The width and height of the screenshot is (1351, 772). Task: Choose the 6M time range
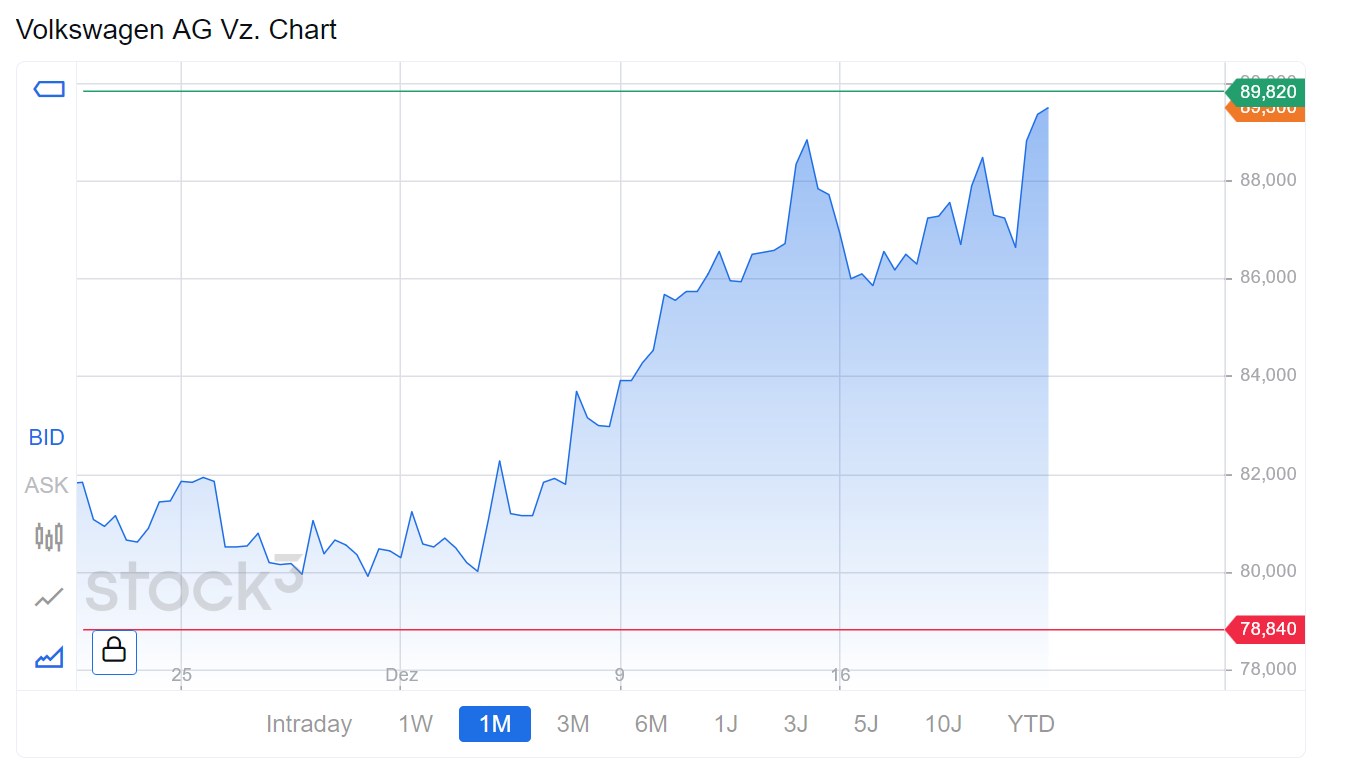[x=651, y=724]
